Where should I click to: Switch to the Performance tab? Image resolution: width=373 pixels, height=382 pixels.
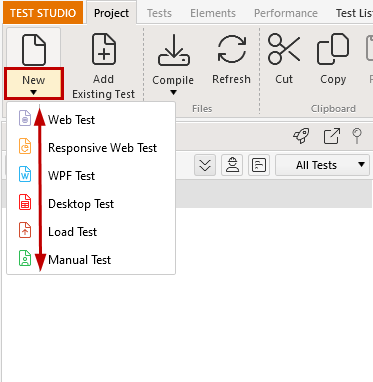coord(286,13)
